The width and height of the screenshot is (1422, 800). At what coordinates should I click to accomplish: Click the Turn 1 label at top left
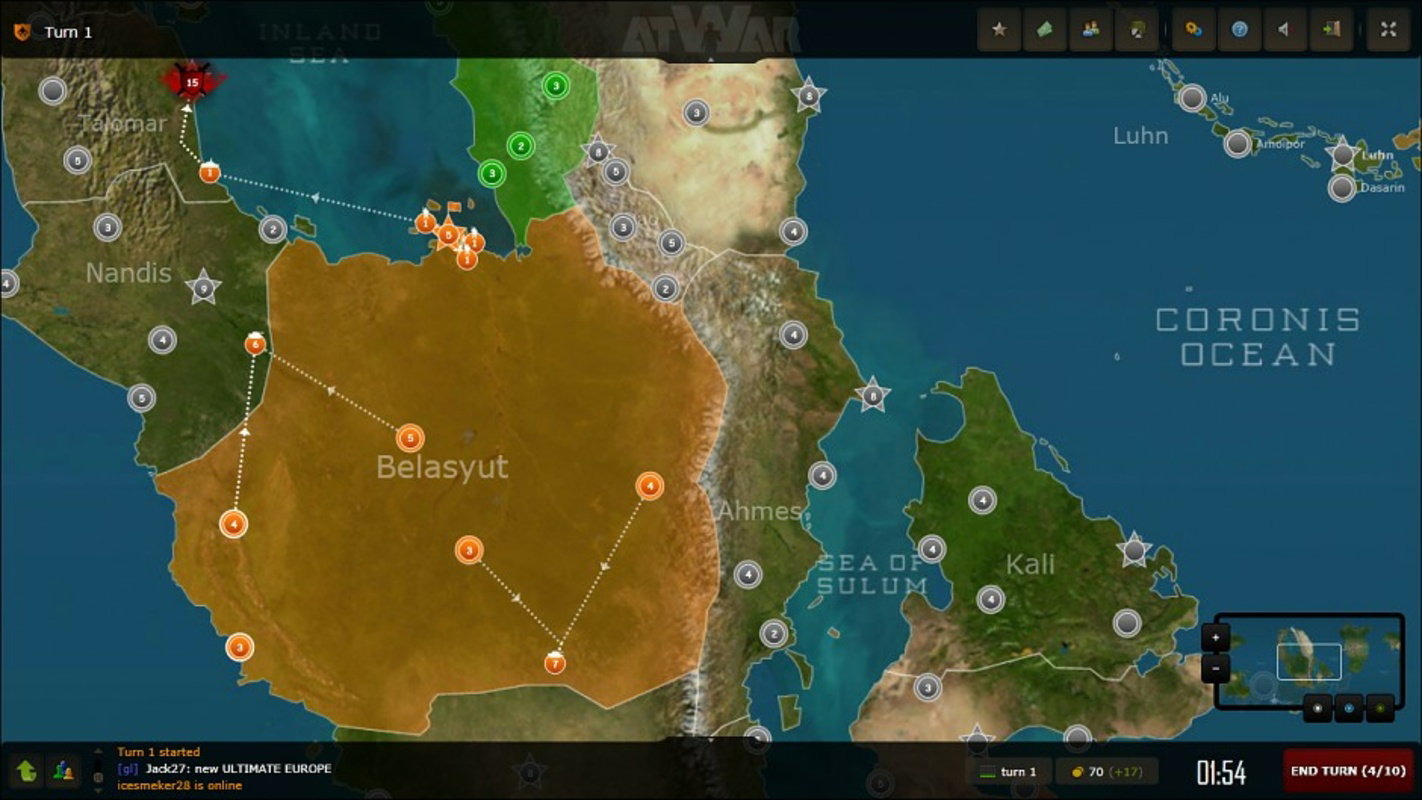pos(68,32)
